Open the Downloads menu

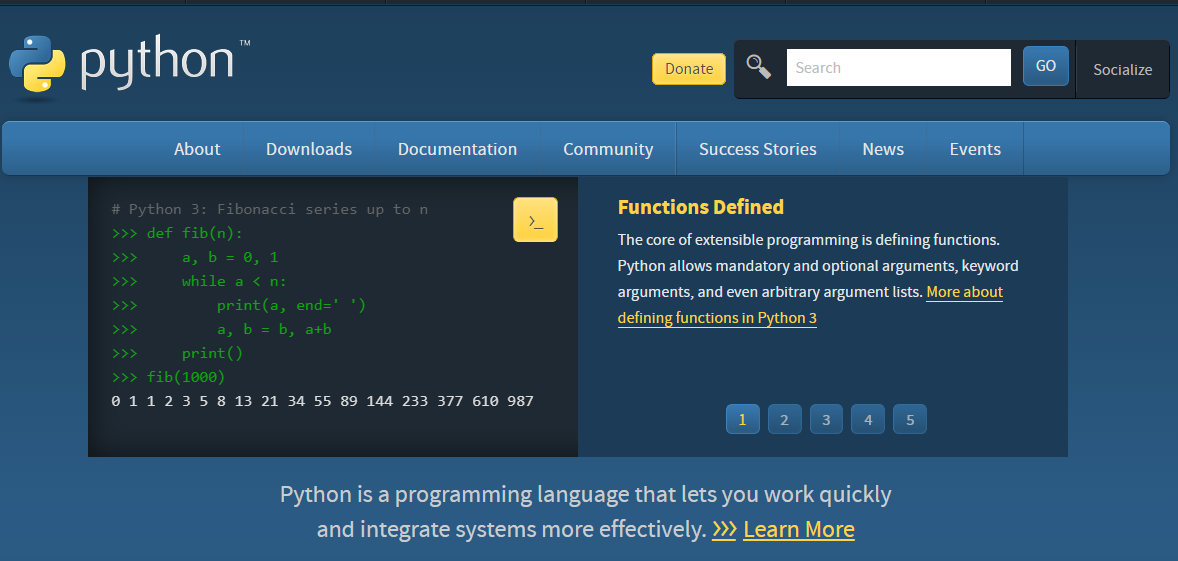tap(309, 149)
